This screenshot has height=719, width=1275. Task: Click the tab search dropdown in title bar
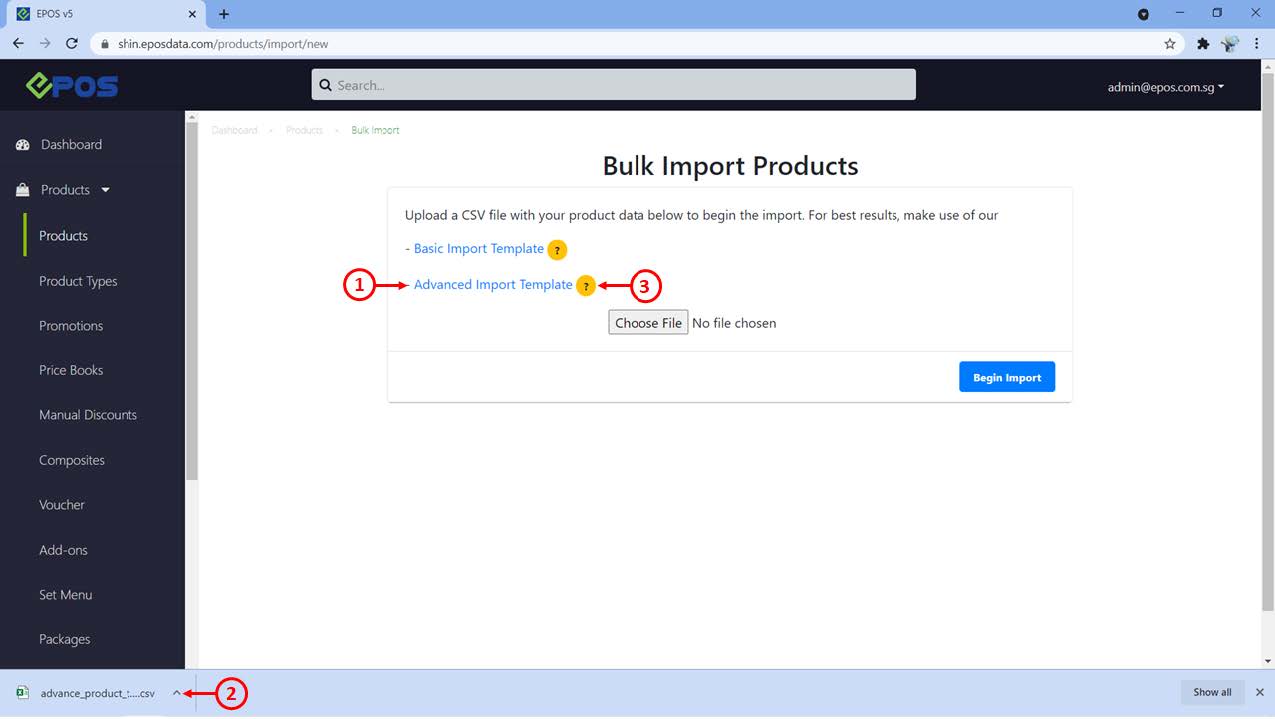[x=1143, y=14]
